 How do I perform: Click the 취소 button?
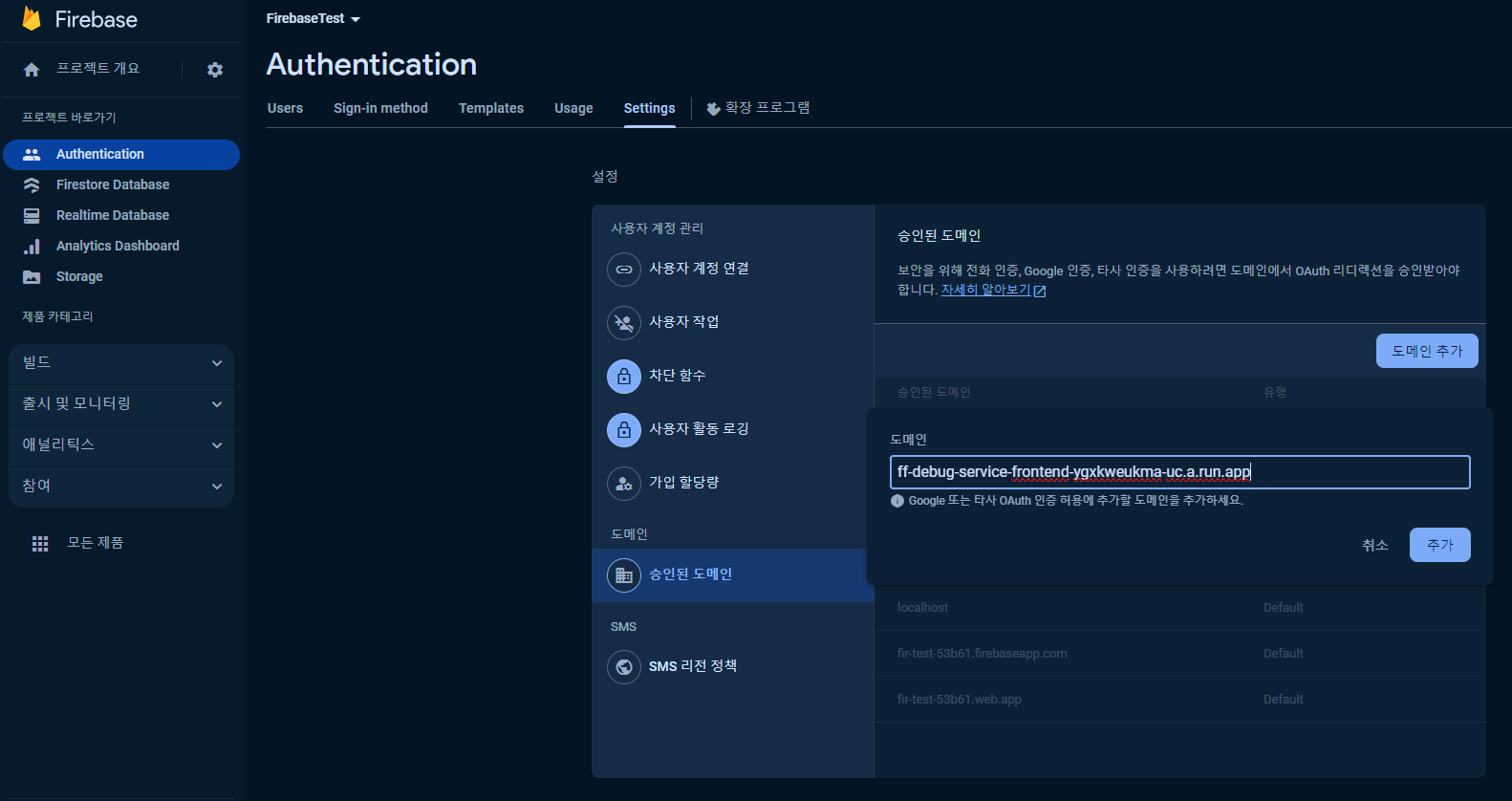click(x=1375, y=545)
